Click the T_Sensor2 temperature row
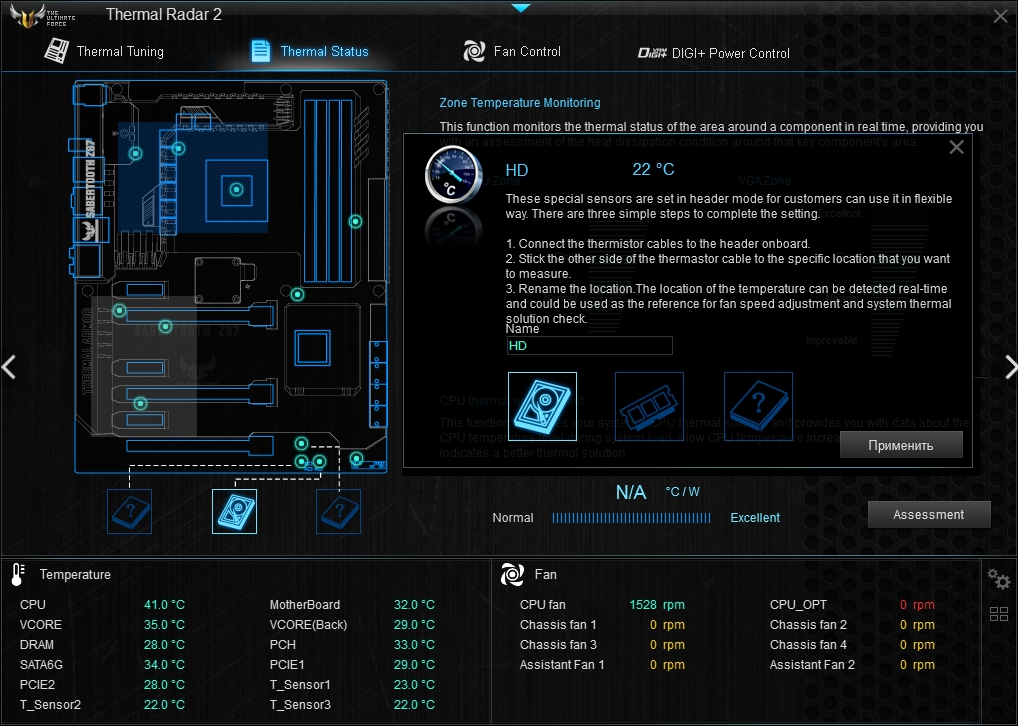The width and height of the screenshot is (1018, 726). pyautogui.click(x=103, y=705)
